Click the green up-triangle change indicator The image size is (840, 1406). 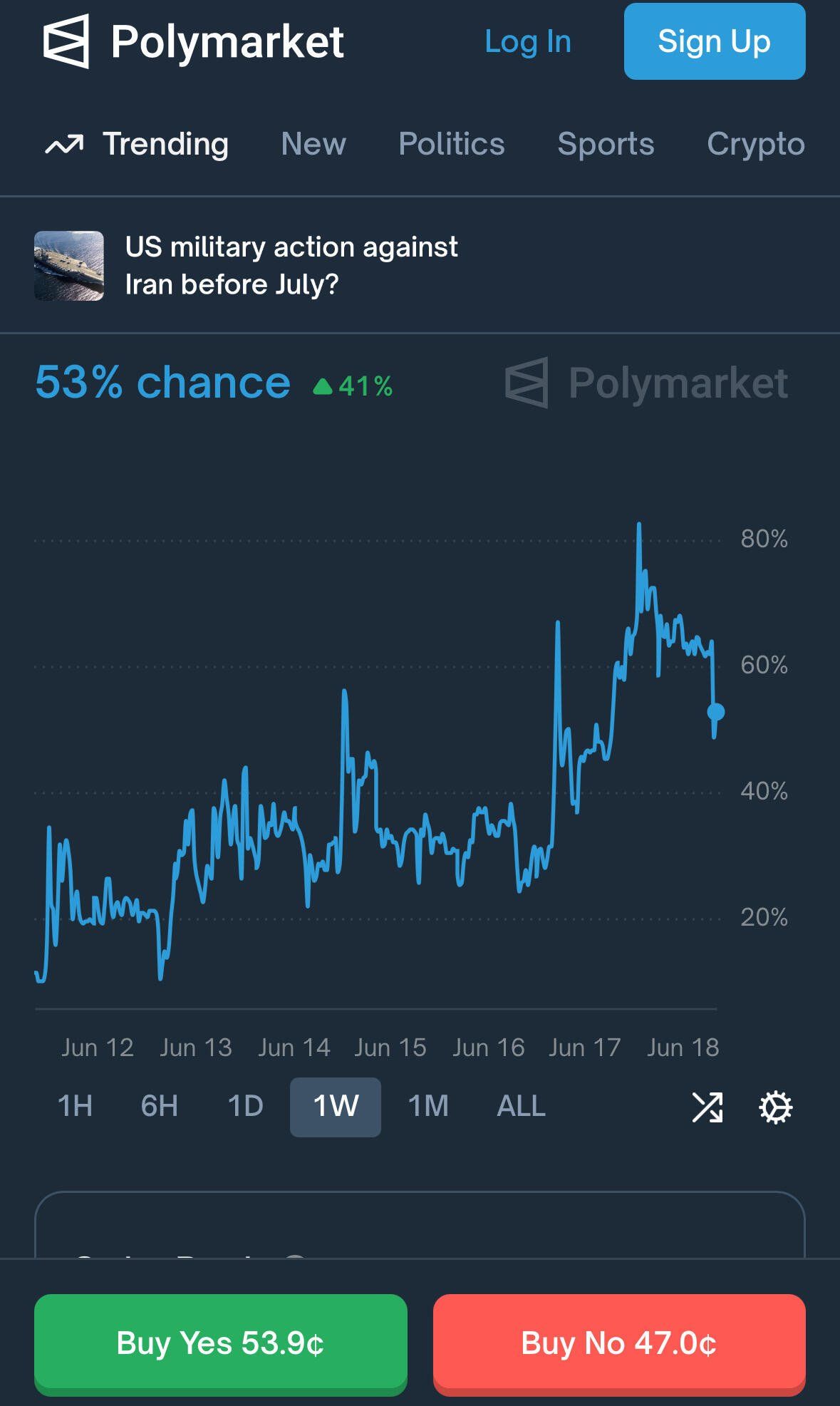[323, 386]
